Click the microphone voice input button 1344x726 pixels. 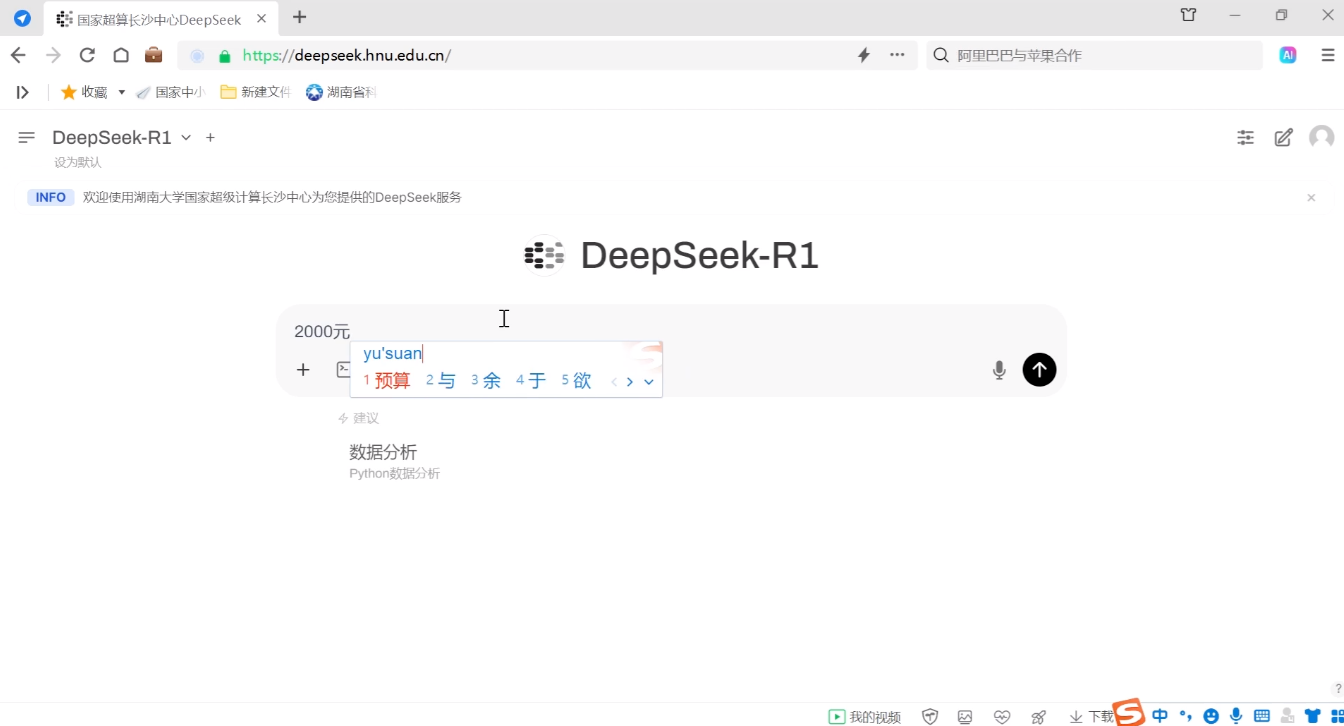pos(999,370)
